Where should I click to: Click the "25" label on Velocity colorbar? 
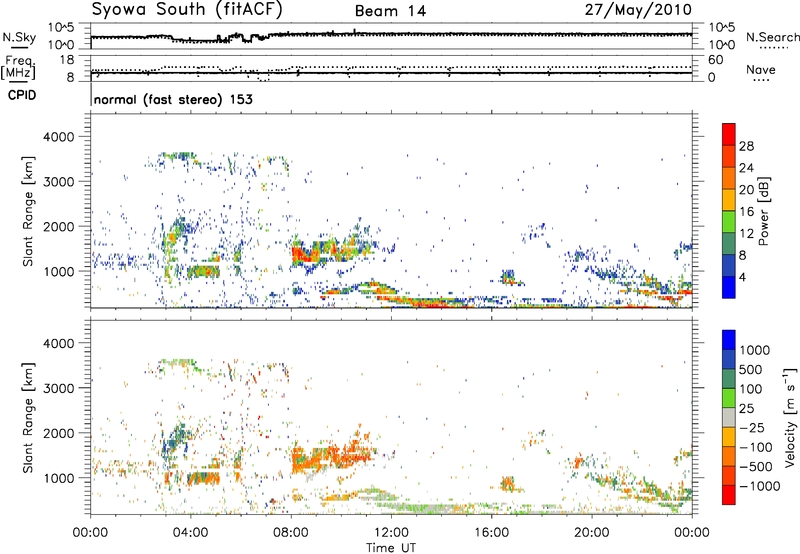(747, 409)
